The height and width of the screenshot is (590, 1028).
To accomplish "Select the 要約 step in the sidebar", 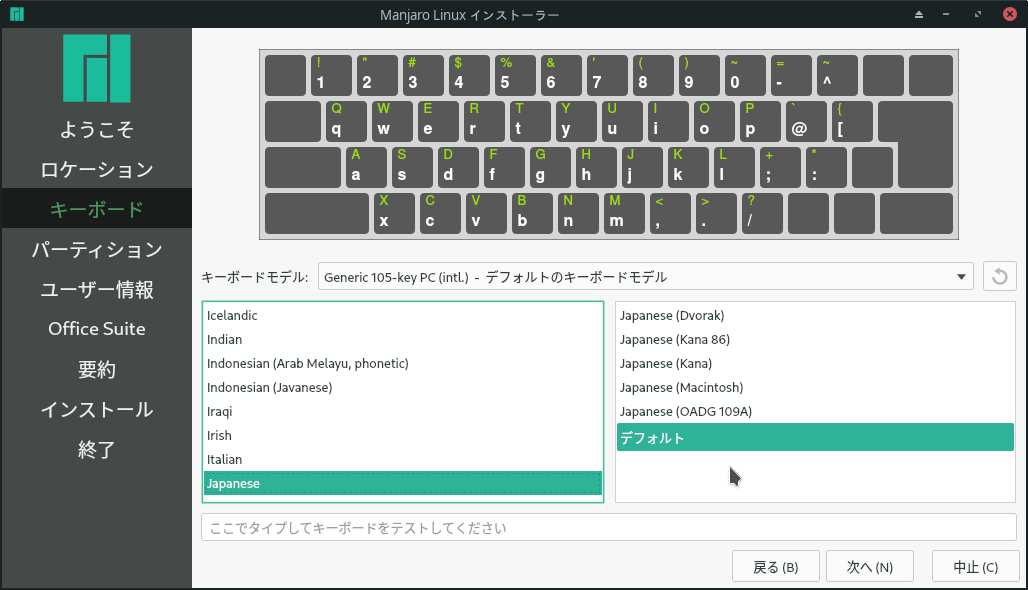I will click(x=96, y=369).
